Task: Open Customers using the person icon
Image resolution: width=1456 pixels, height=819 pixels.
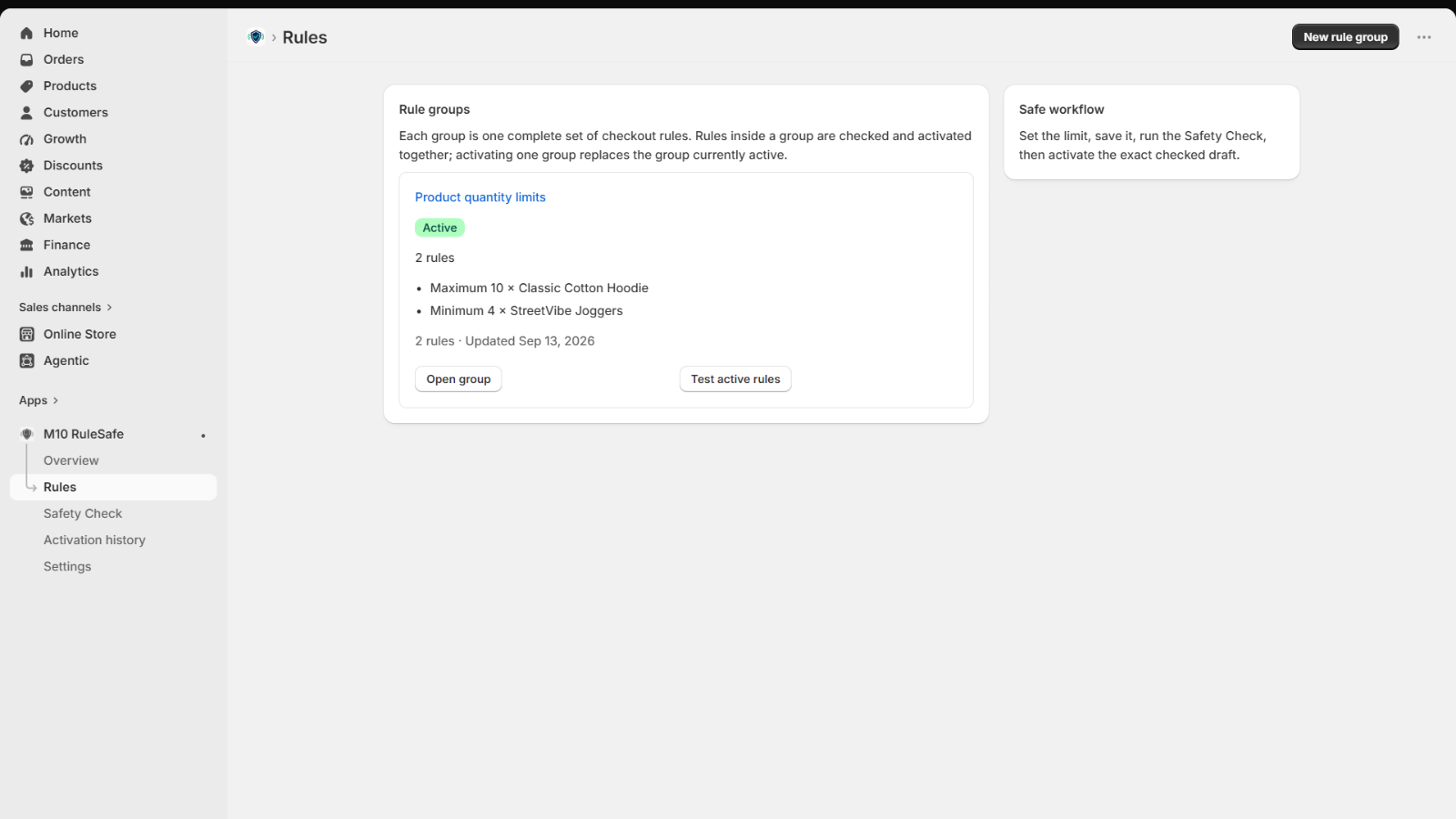Action: 26,112
